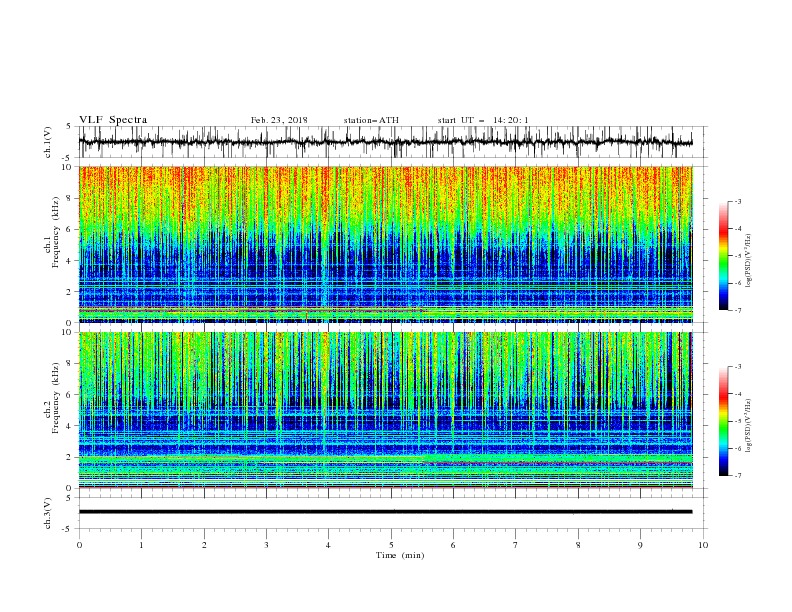792x612 pixels.
Task: Click the "-3" label on ch.2 color bar
Action: click(737, 367)
